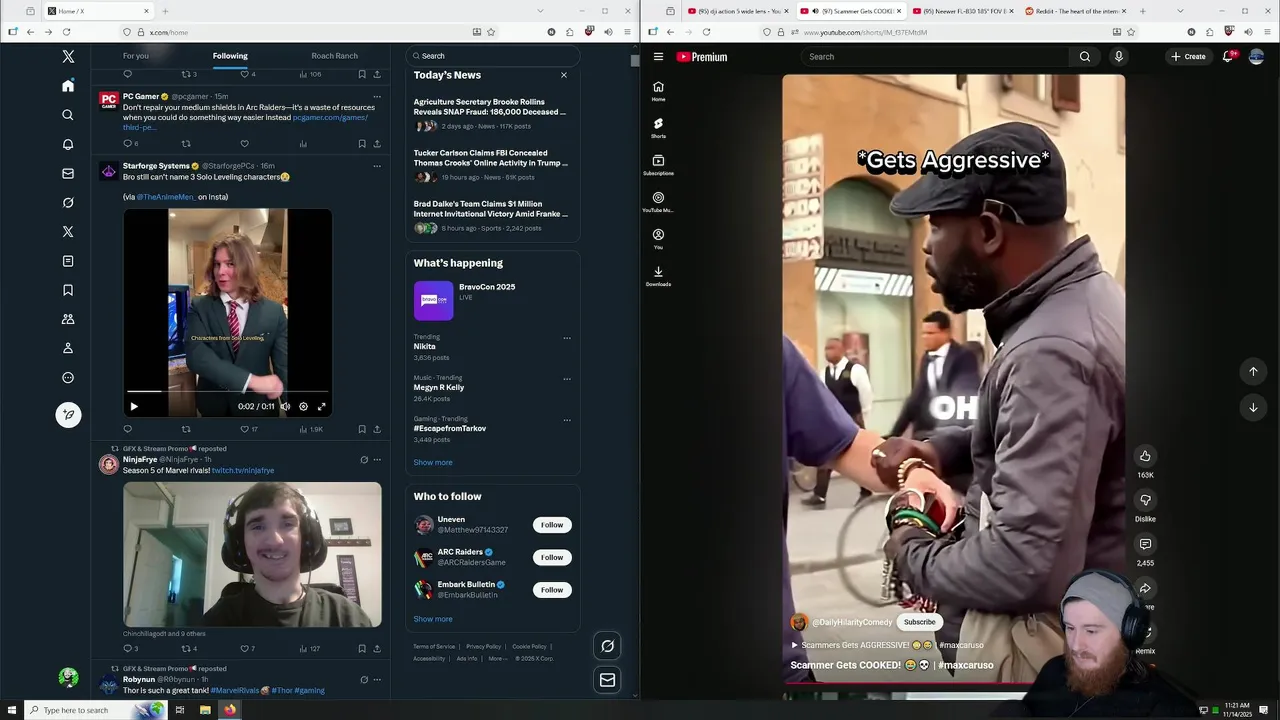Open Starforge video settings gear
The height and width of the screenshot is (720, 1280).
303,407
